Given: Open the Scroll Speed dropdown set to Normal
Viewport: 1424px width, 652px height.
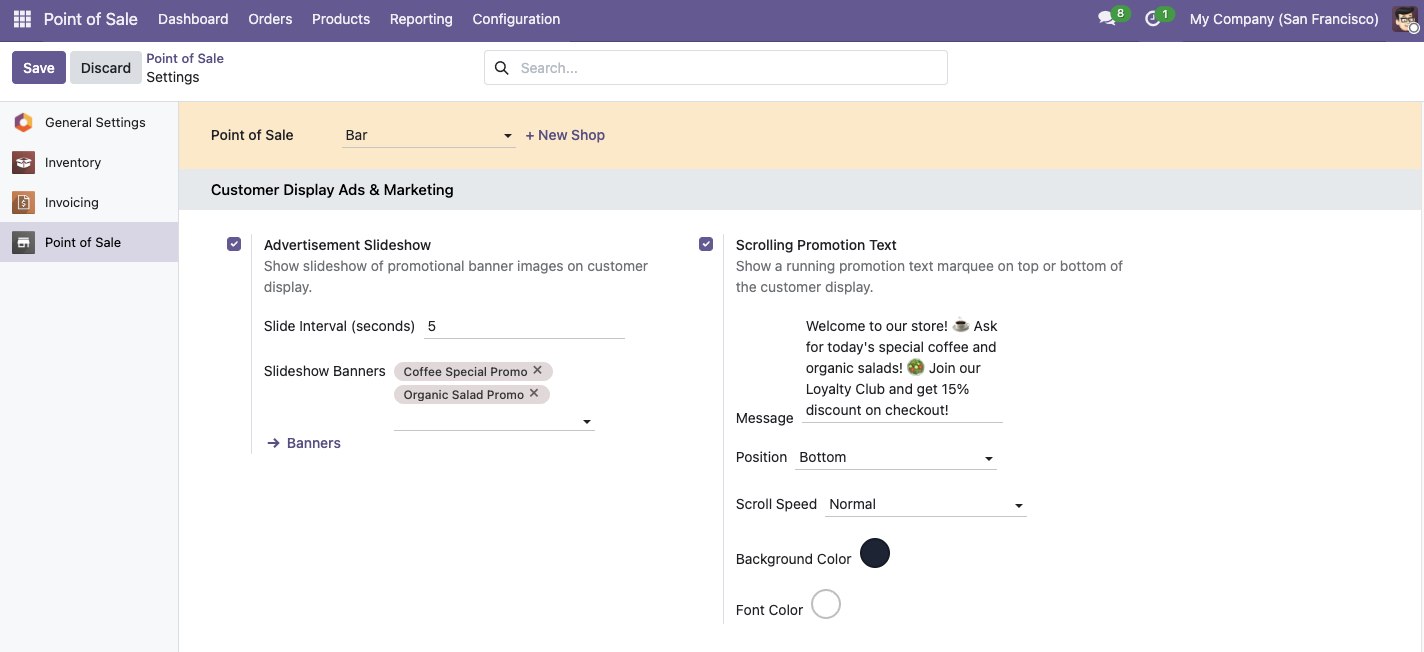Looking at the screenshot, I should (926, 504).
